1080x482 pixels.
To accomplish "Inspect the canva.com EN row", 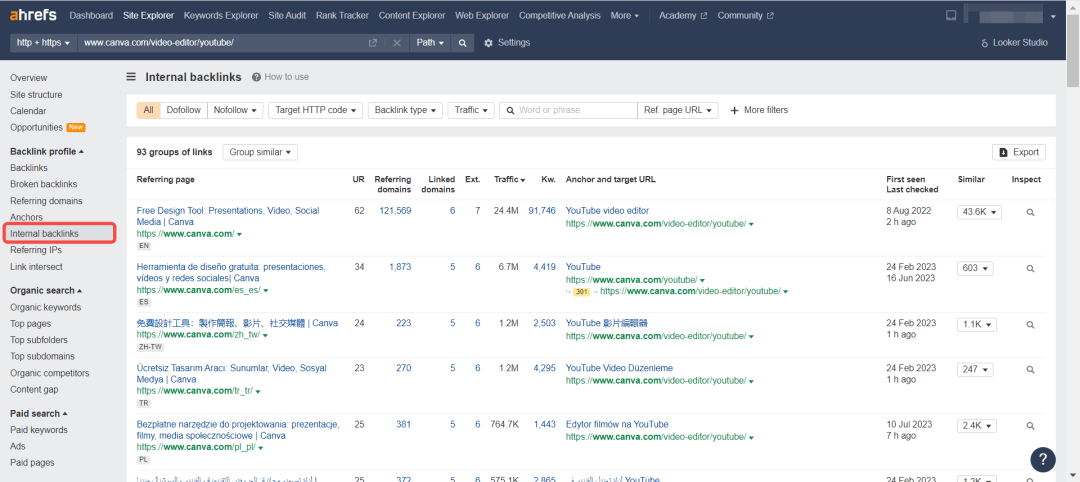I will click(1030, 213).
